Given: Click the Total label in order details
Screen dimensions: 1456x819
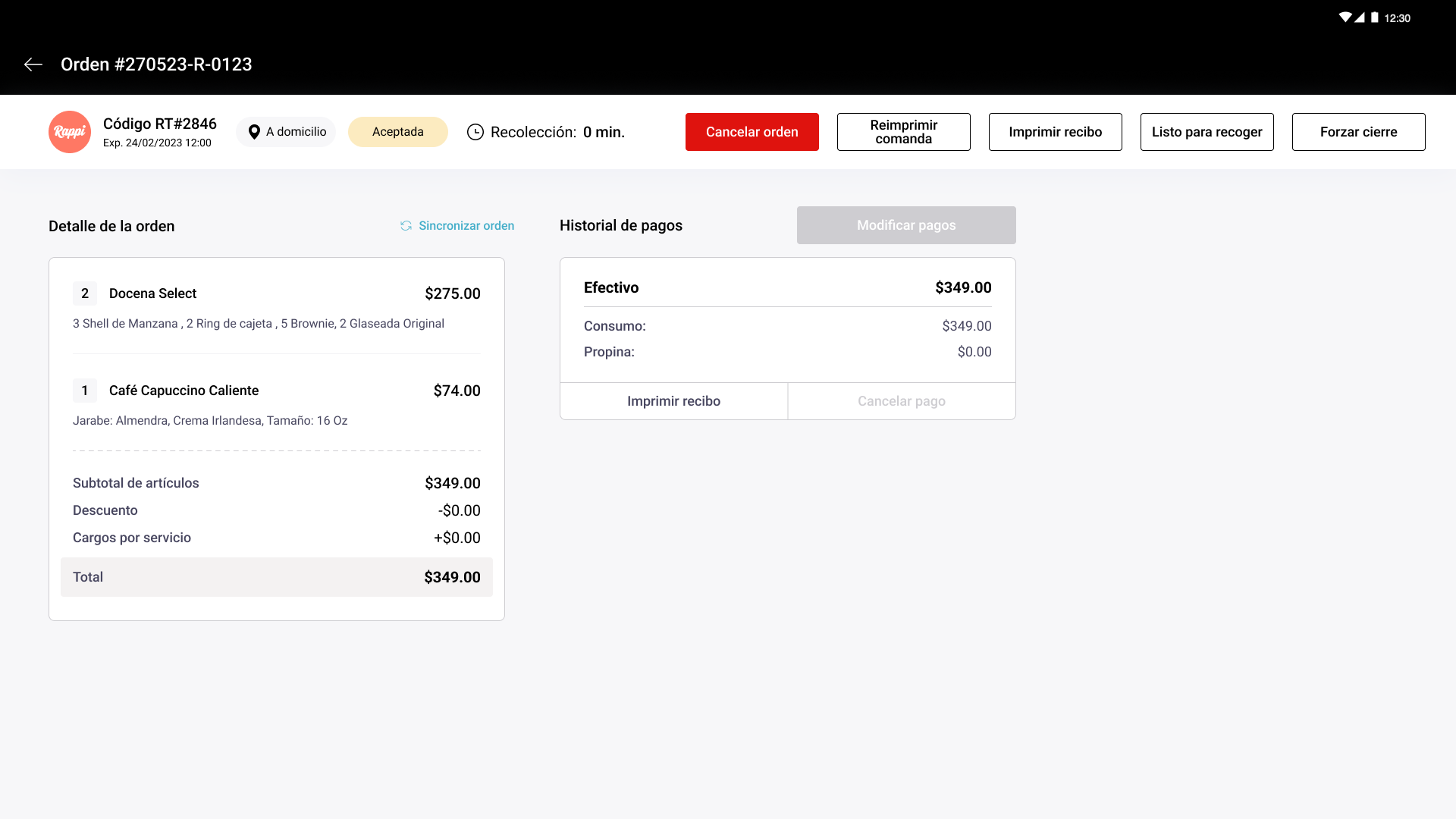Looking at the screenshot, I should tap(88, 577).
